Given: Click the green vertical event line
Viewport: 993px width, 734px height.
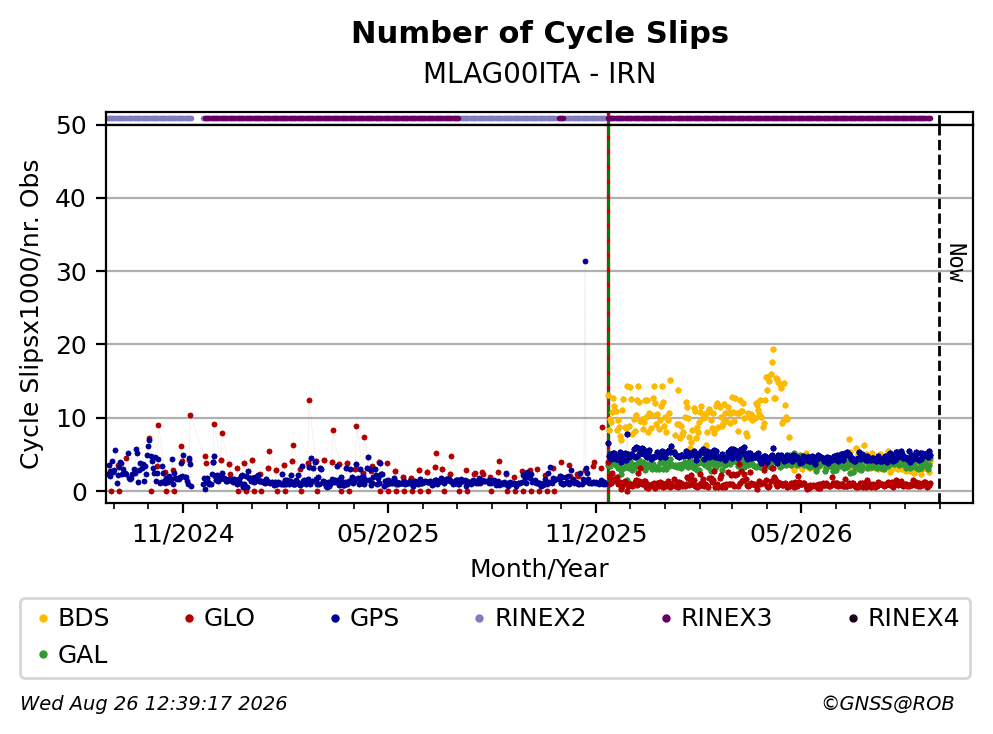Looking at the screenshot, I should [x=608, y=310].
